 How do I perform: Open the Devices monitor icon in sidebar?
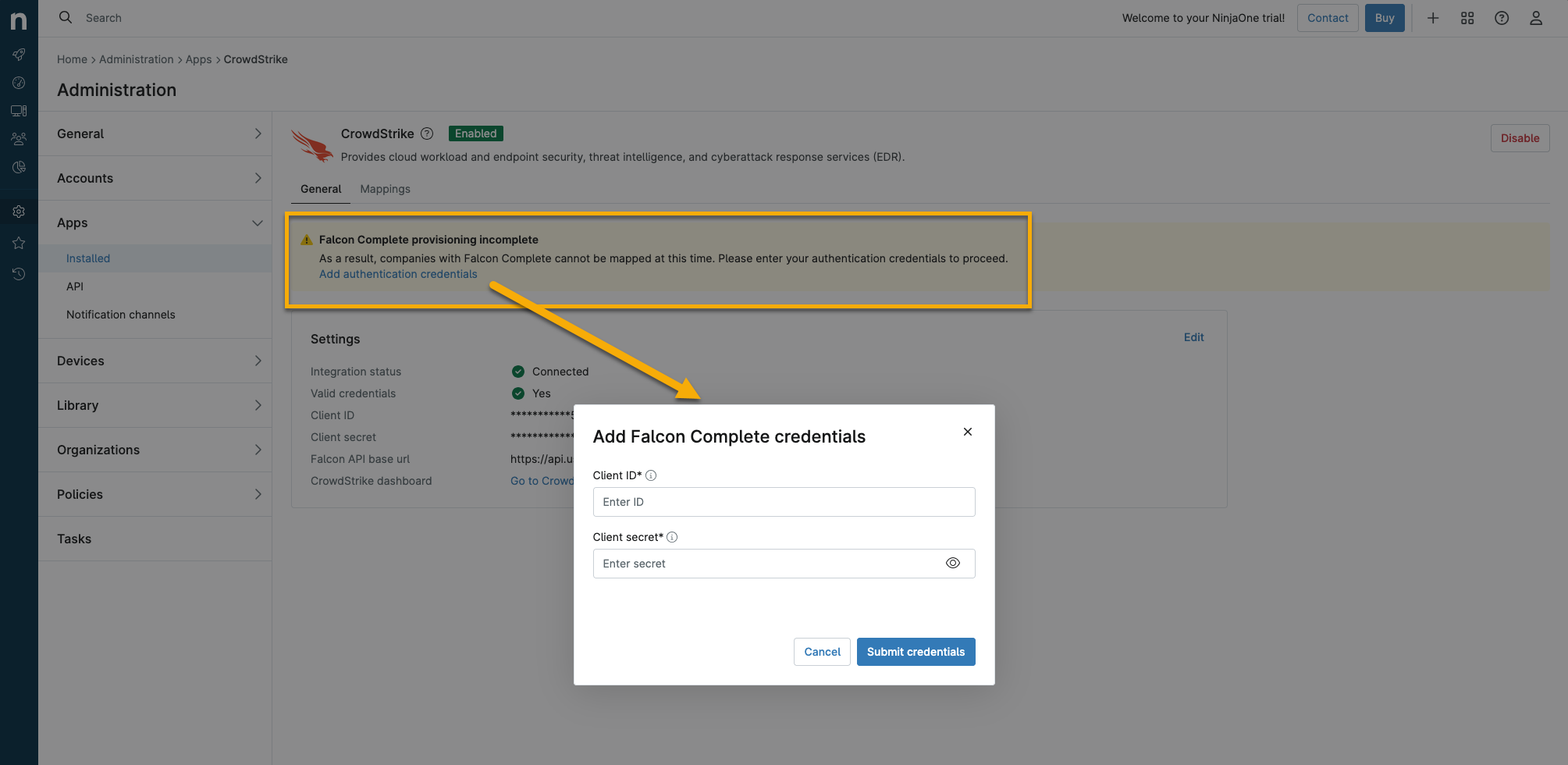coord(19,111)
